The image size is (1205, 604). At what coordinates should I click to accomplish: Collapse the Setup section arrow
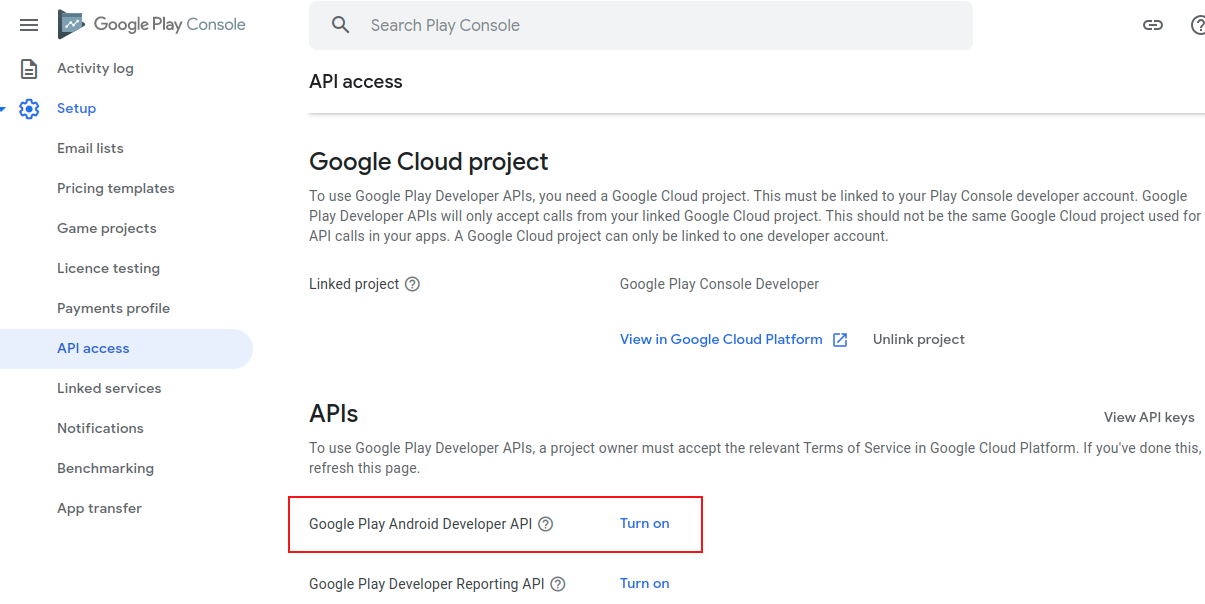[3, 108]
